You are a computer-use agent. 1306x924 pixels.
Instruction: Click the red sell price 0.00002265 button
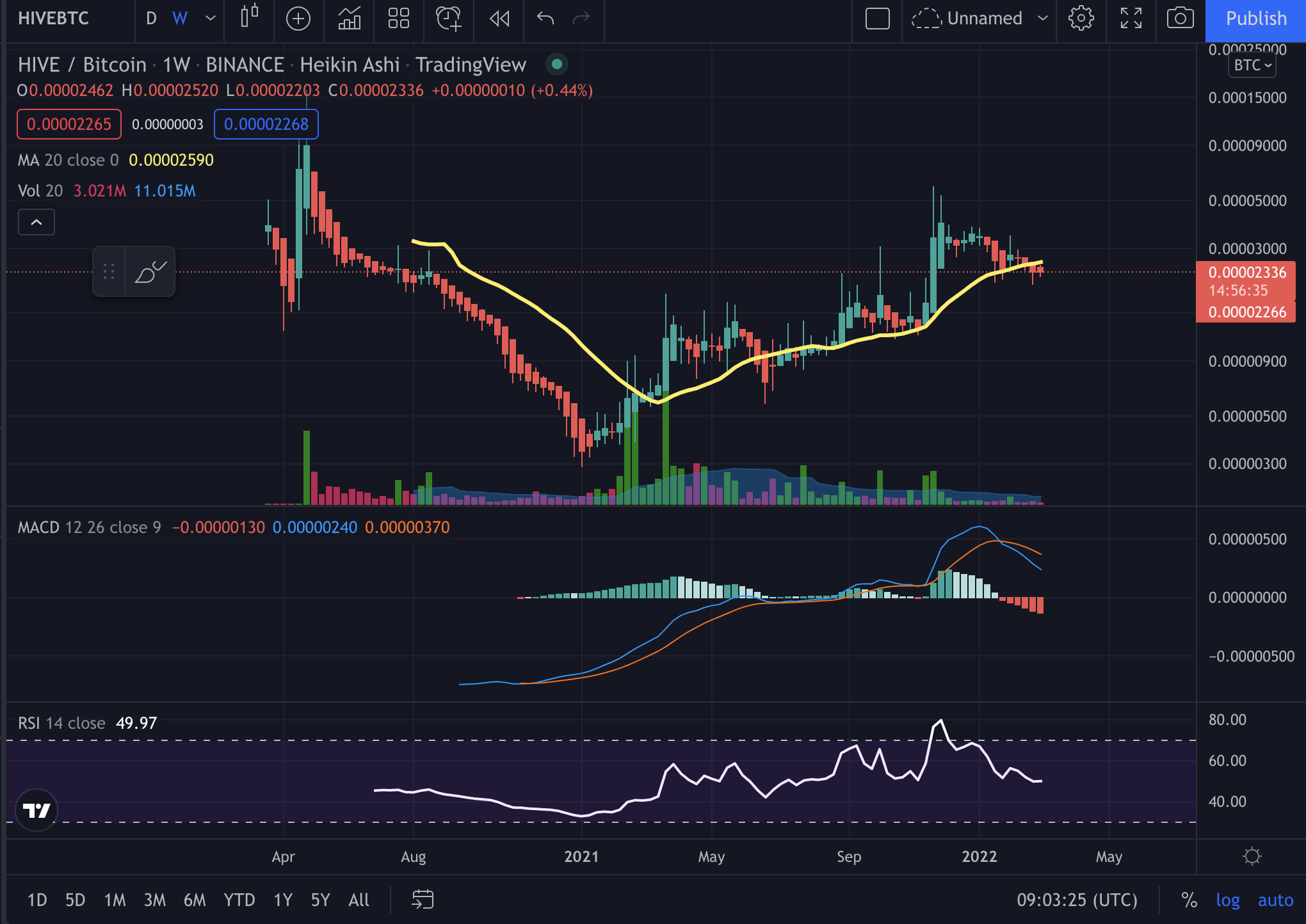[69, 124]
